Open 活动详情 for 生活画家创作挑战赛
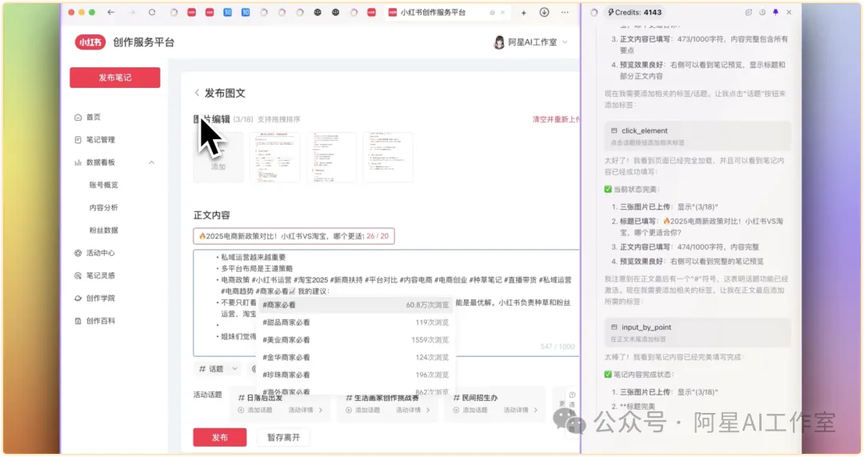Image resolution: width=864 pixels, height=457 pixels. [x=413, y=410]
